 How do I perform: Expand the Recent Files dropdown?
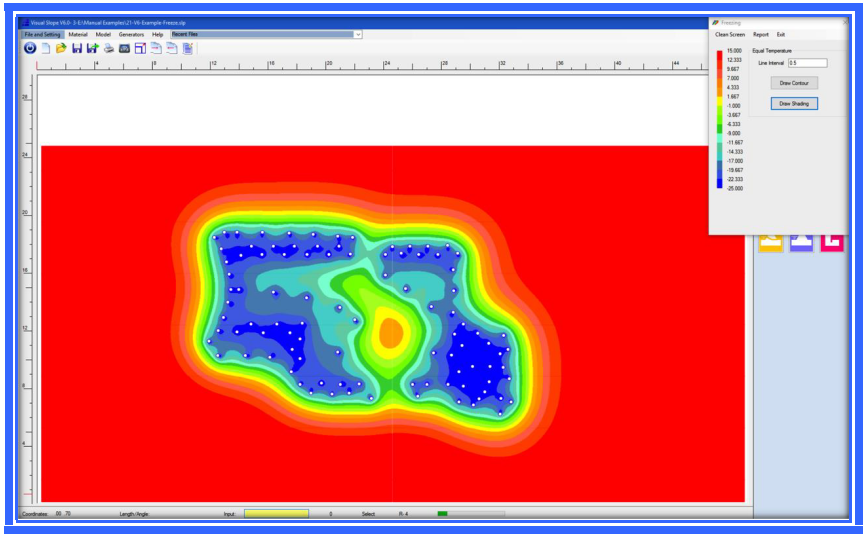(358, 34)
